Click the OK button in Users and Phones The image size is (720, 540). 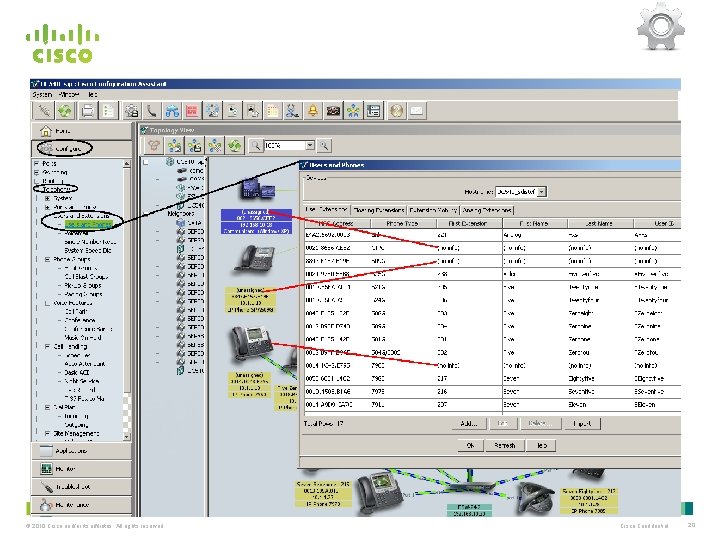(x=471, y=445)
